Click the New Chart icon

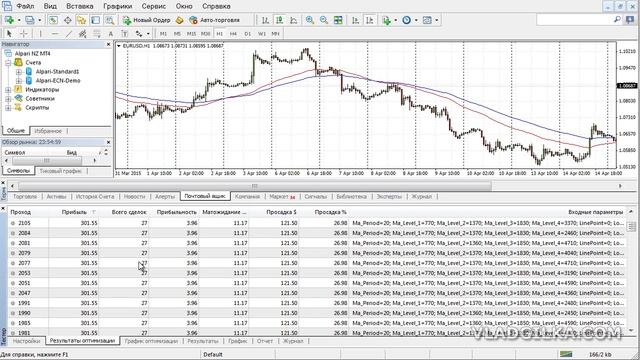9,20
